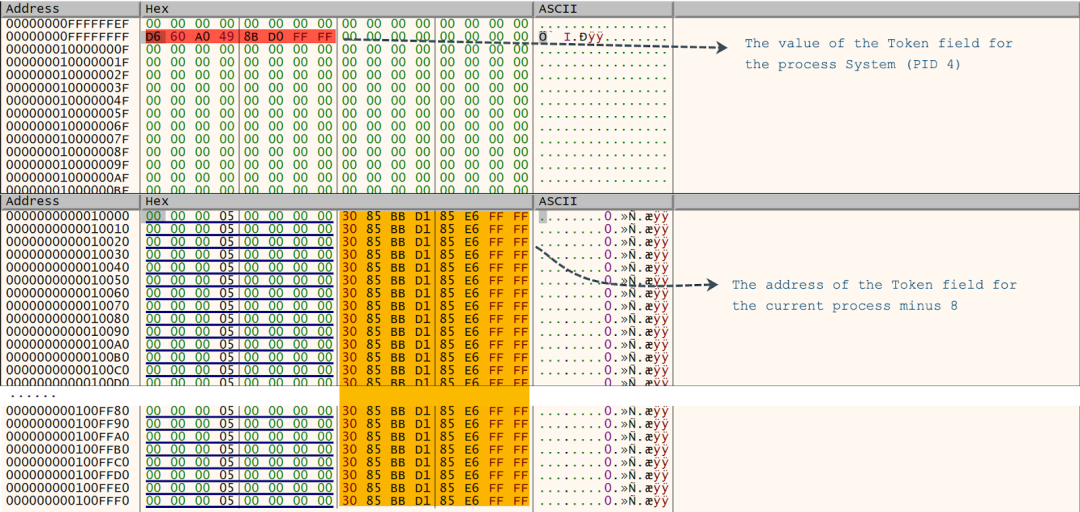1080x512 pixels.
Task: Click the gray selected byte at address 0000000000010000
Action: tap(153, 215)
